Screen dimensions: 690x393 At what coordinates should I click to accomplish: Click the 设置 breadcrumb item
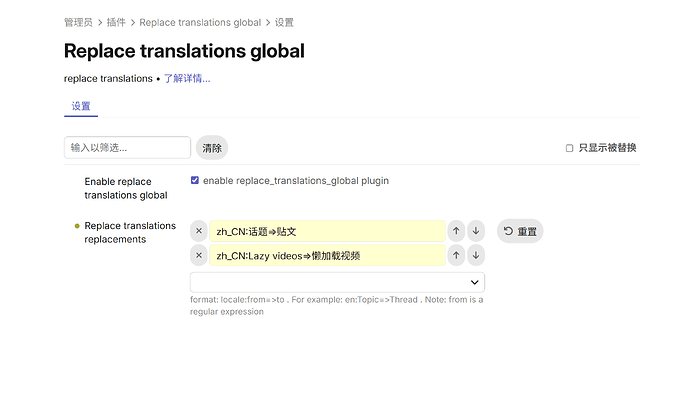coord(284,22)
